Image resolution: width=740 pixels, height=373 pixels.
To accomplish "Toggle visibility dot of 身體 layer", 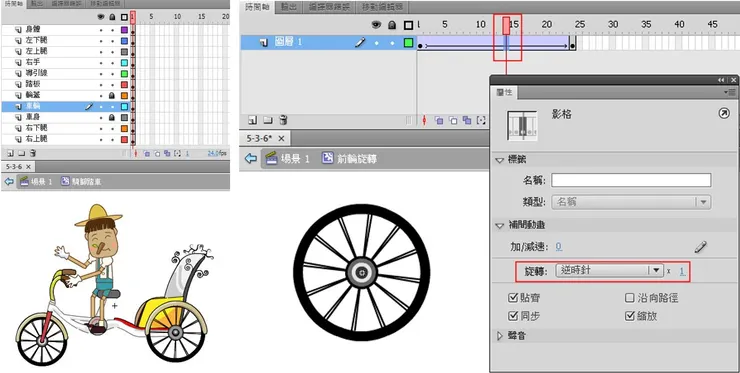I will click(101, 29).
